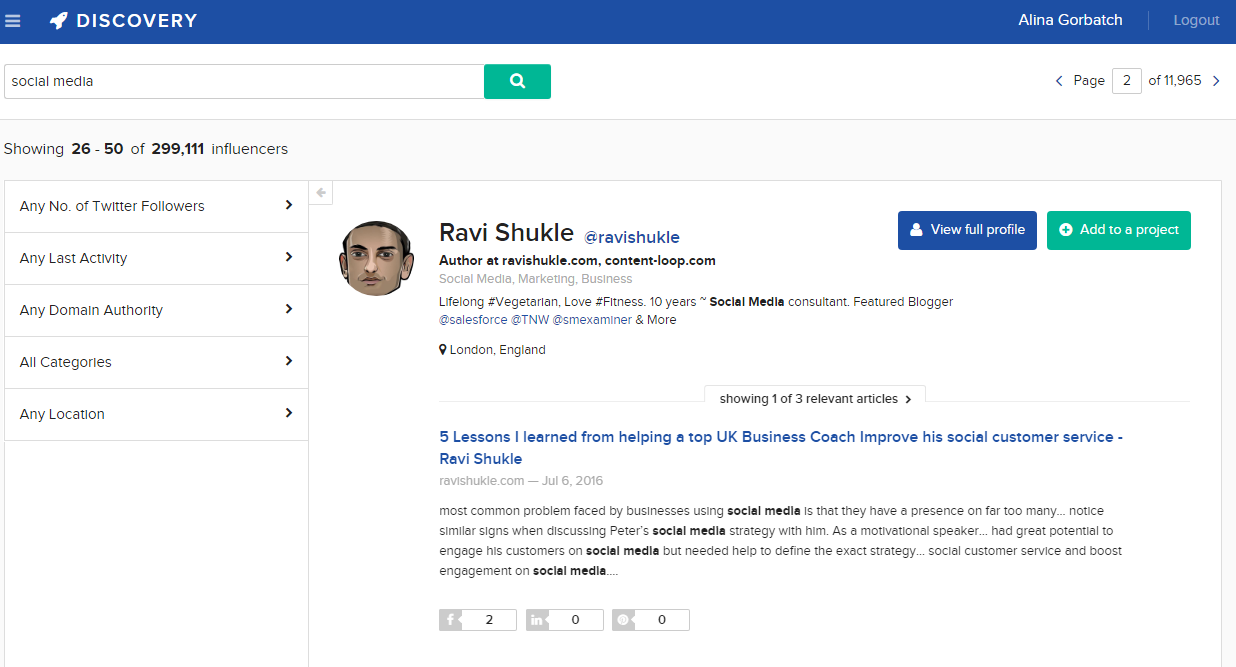
Task: Click the Pinterest share count icon
Action: click(623, 620)
